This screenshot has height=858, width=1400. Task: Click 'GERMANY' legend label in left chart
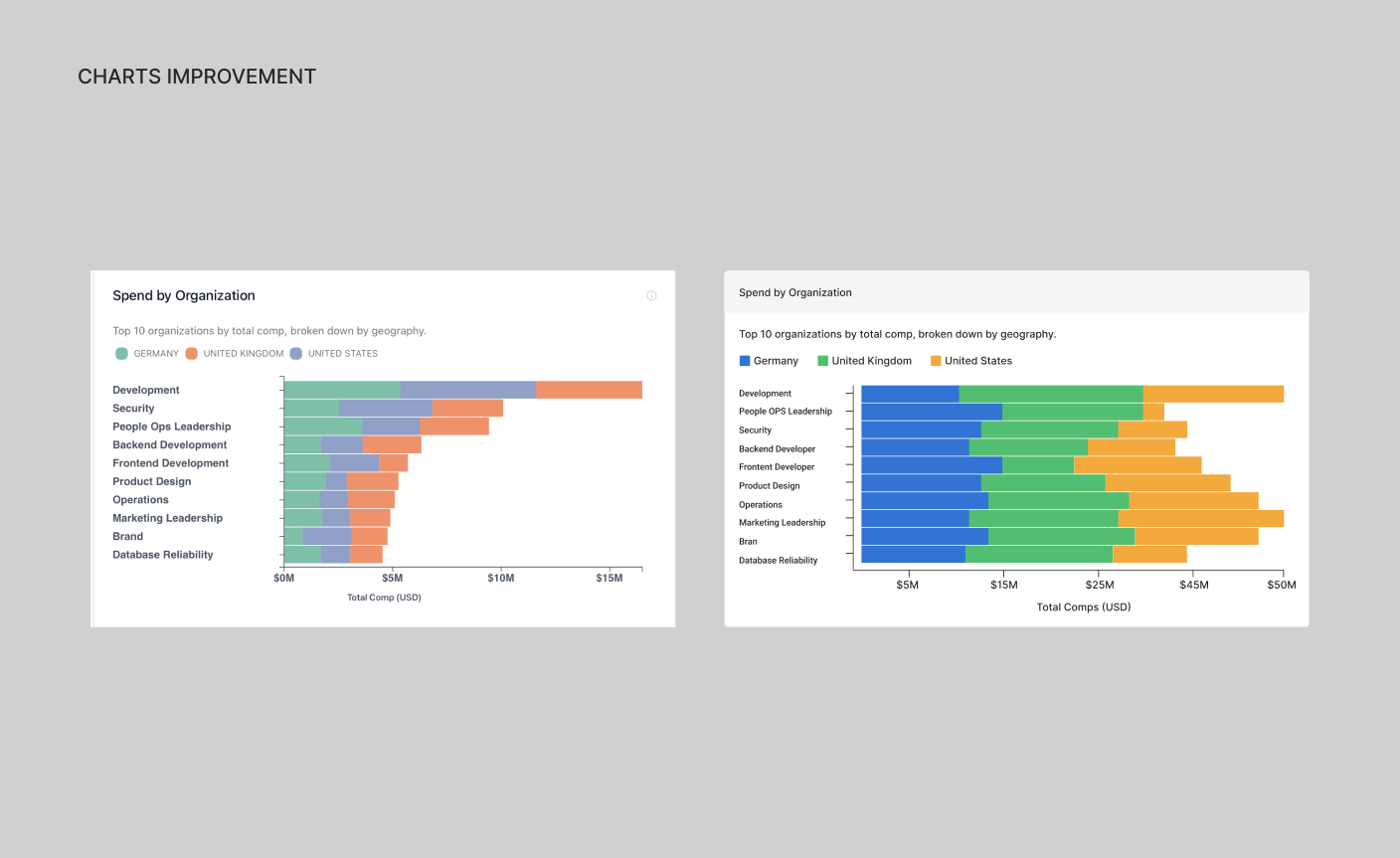pyautogui.click(x=156, y=353)
